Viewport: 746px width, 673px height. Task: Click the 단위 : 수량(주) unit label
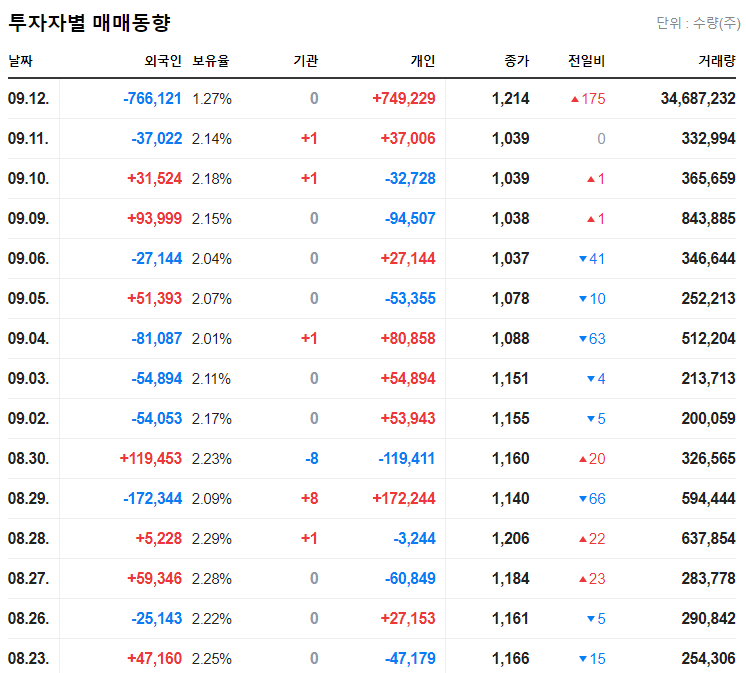tap(698, 23)
